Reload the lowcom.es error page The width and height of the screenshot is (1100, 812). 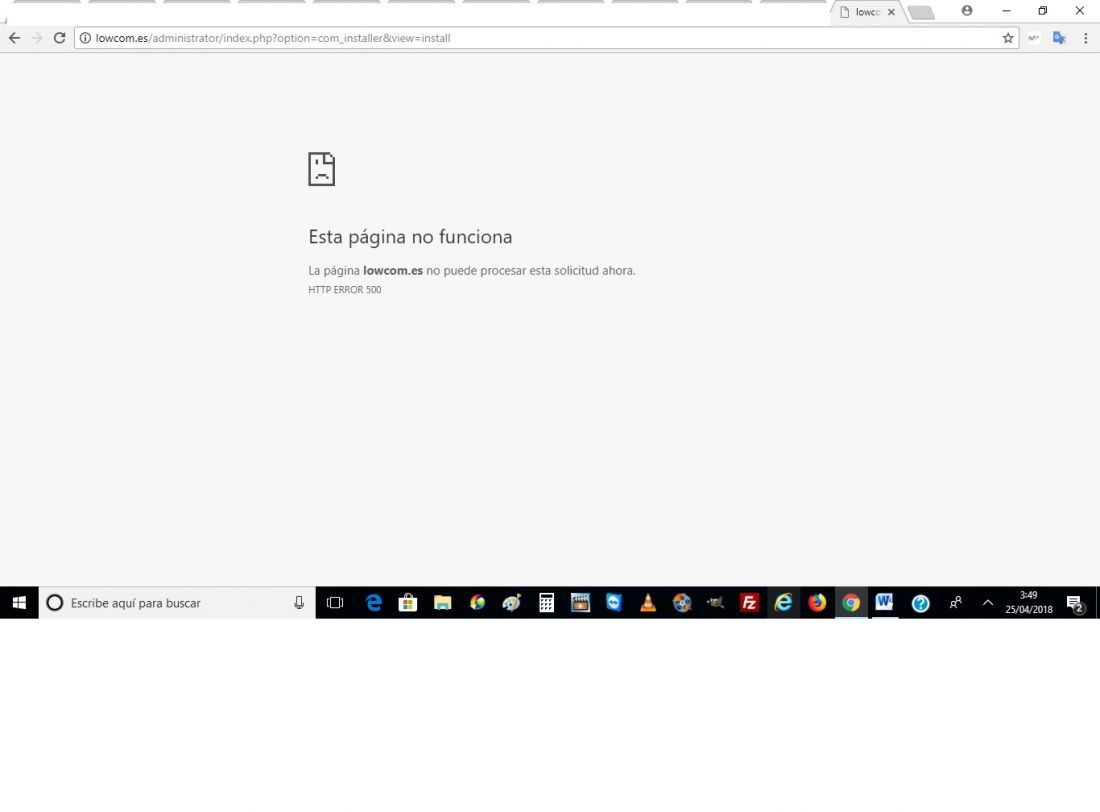(60, 38)
